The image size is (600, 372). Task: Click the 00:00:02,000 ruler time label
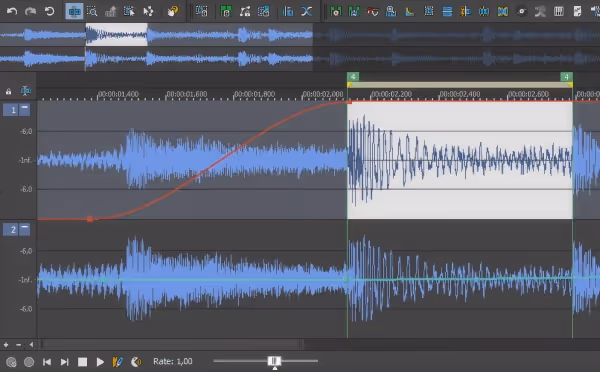click(x=323, y=94)
